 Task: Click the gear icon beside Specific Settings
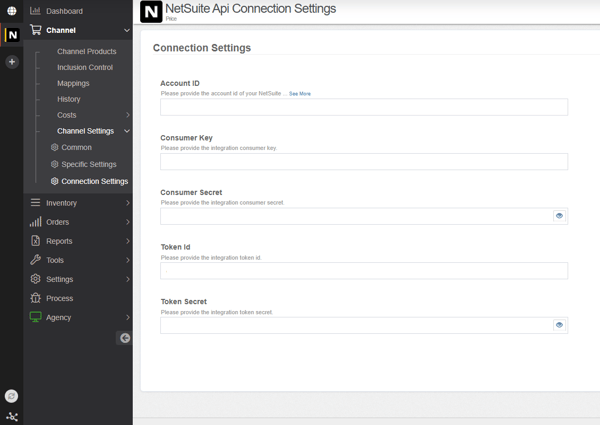tap(54, 164)
